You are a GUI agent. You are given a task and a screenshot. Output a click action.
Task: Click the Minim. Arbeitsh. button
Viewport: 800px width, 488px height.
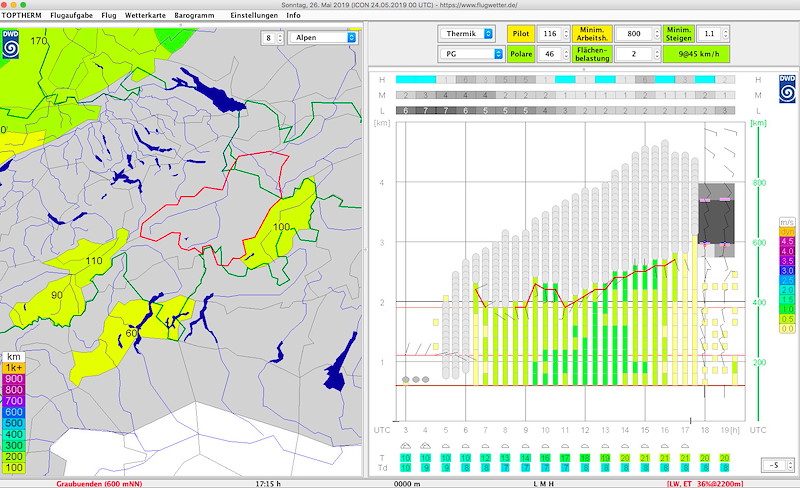click(x=592, y=34)
